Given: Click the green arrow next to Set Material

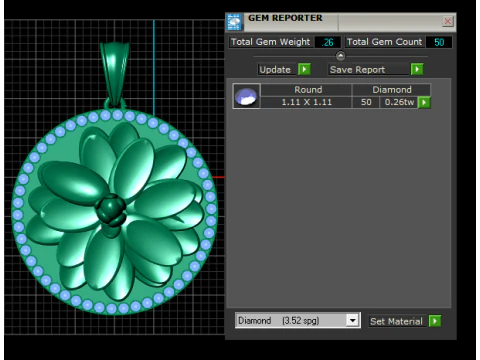Looking at the screenshot, I should (435, 321).
